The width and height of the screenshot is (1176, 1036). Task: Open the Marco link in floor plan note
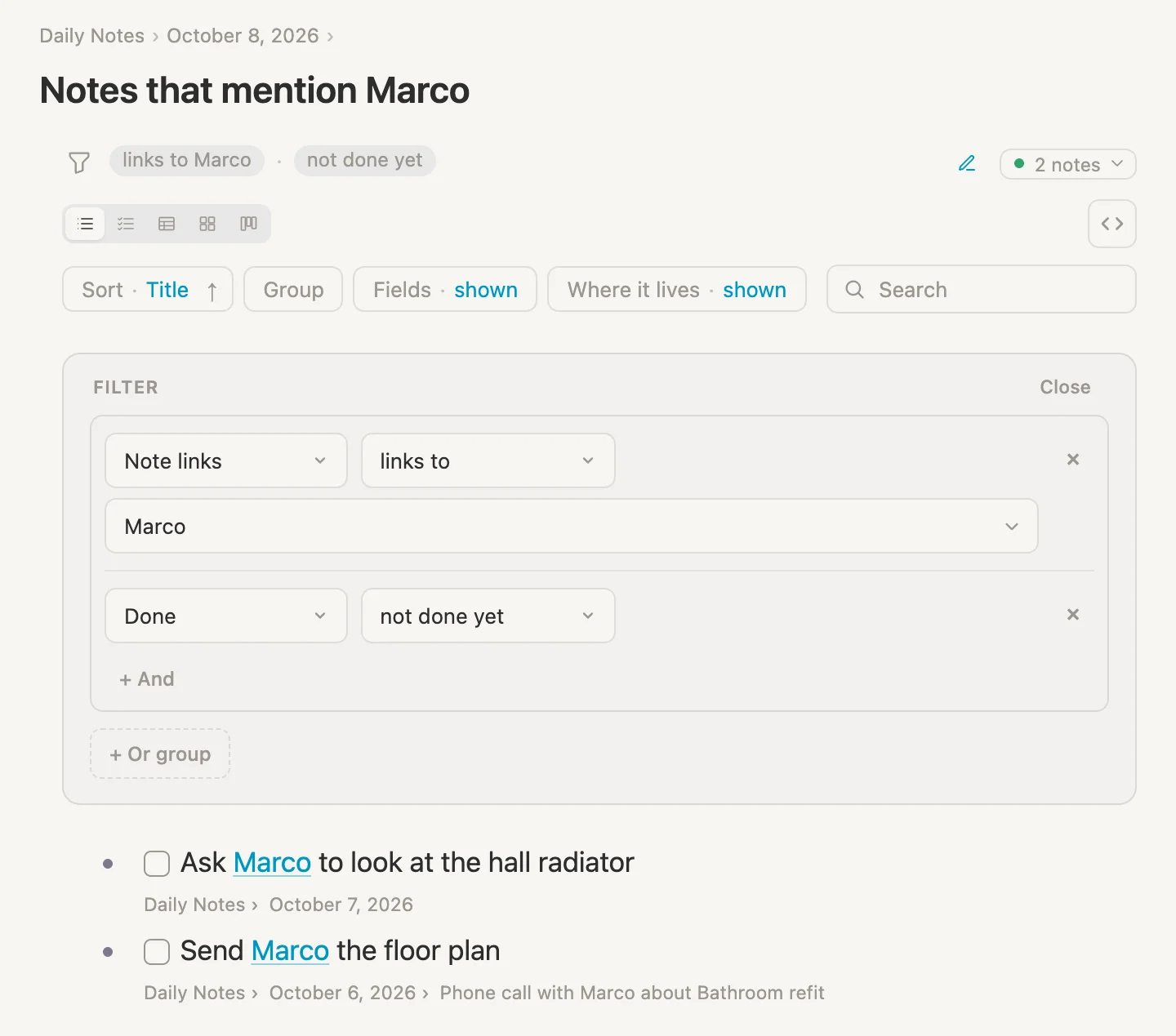click(x=290, y=951)
